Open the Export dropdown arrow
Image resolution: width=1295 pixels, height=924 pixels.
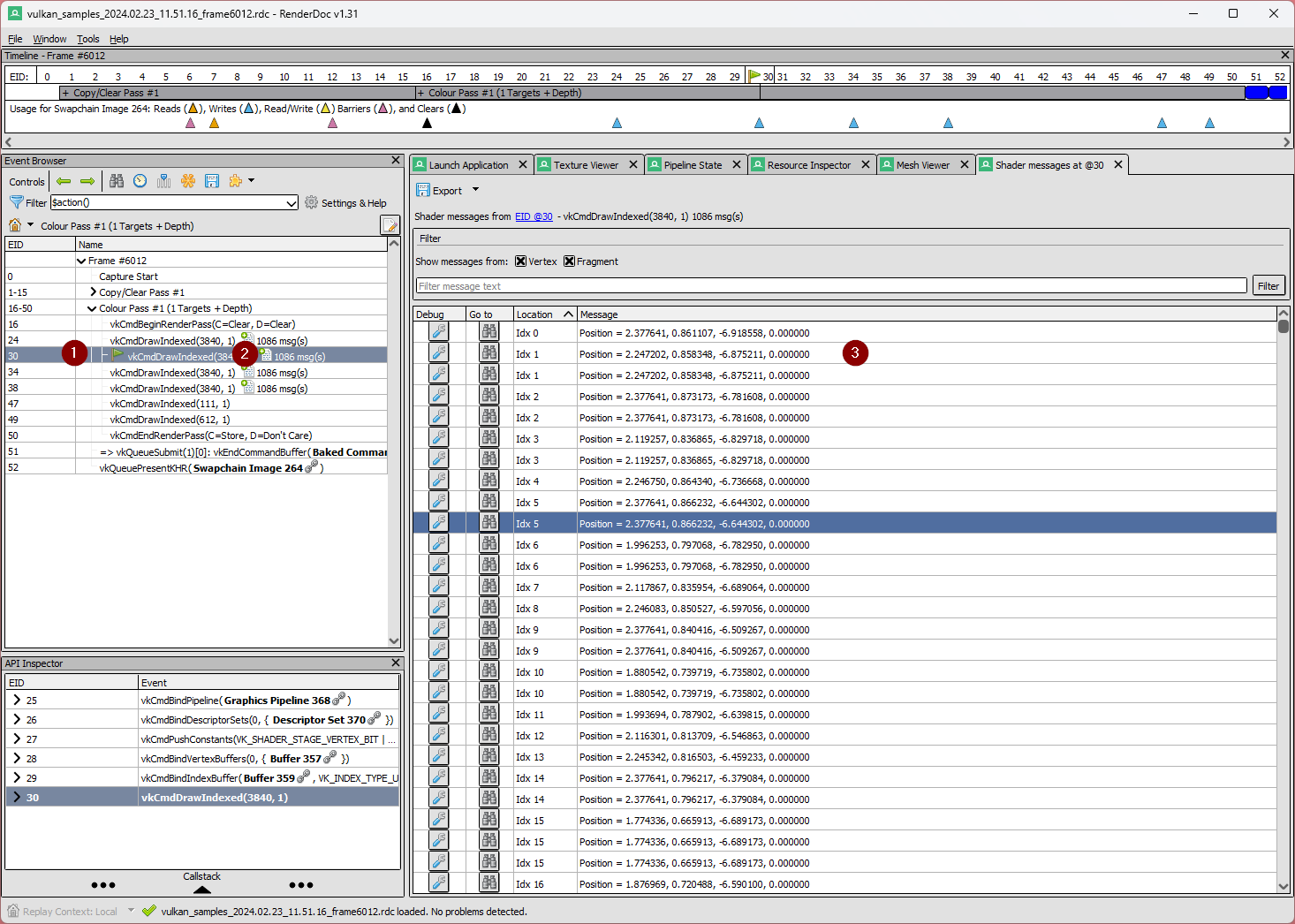(x=475, y=190)
